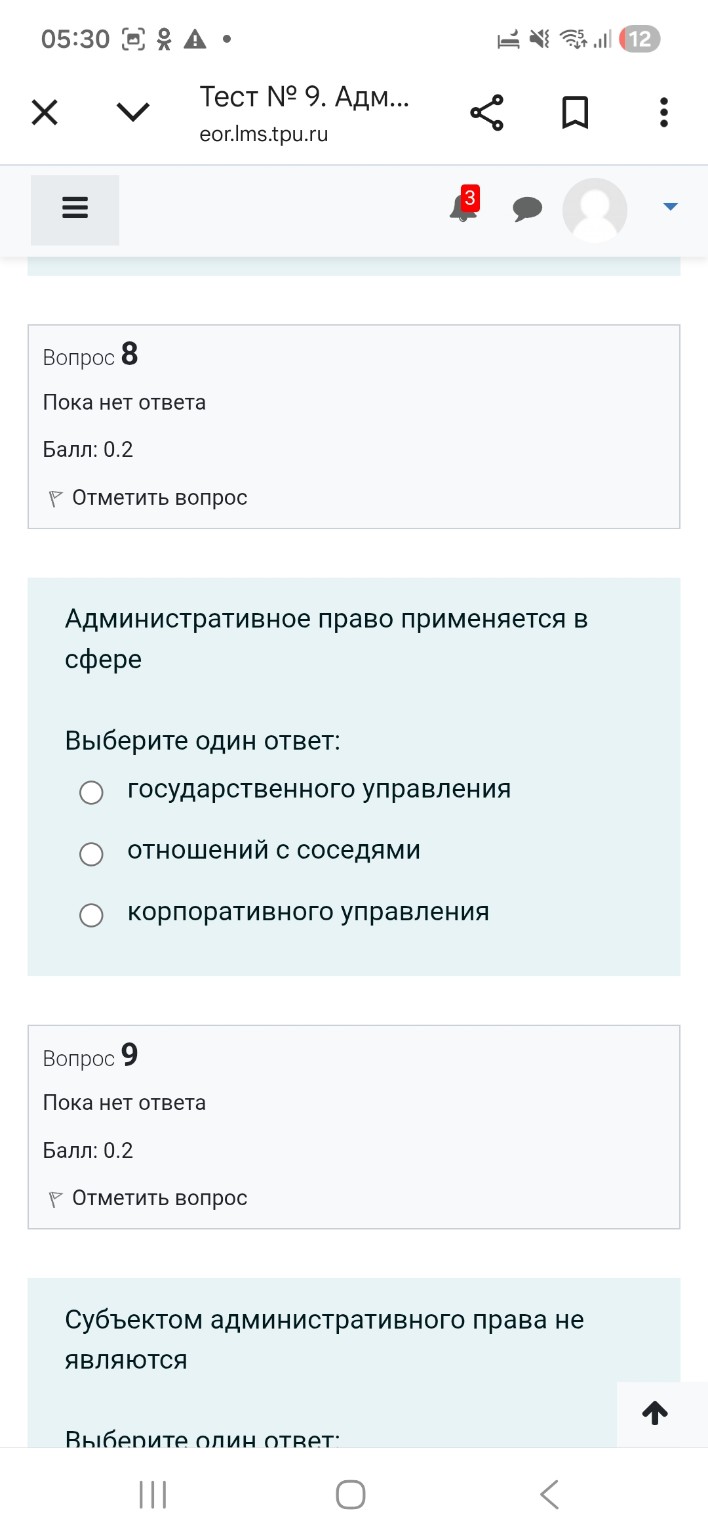Bookmark this page using the bookmark icon
This screenshot has height=1536, width=708.
[575, 112]
